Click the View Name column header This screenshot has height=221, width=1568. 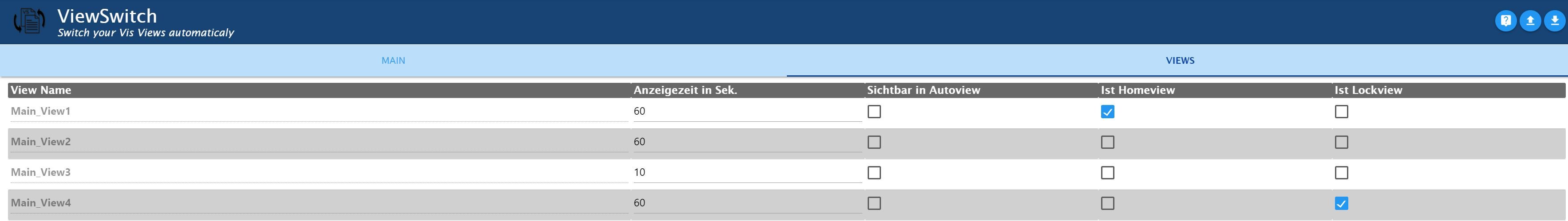click(41, 90)
